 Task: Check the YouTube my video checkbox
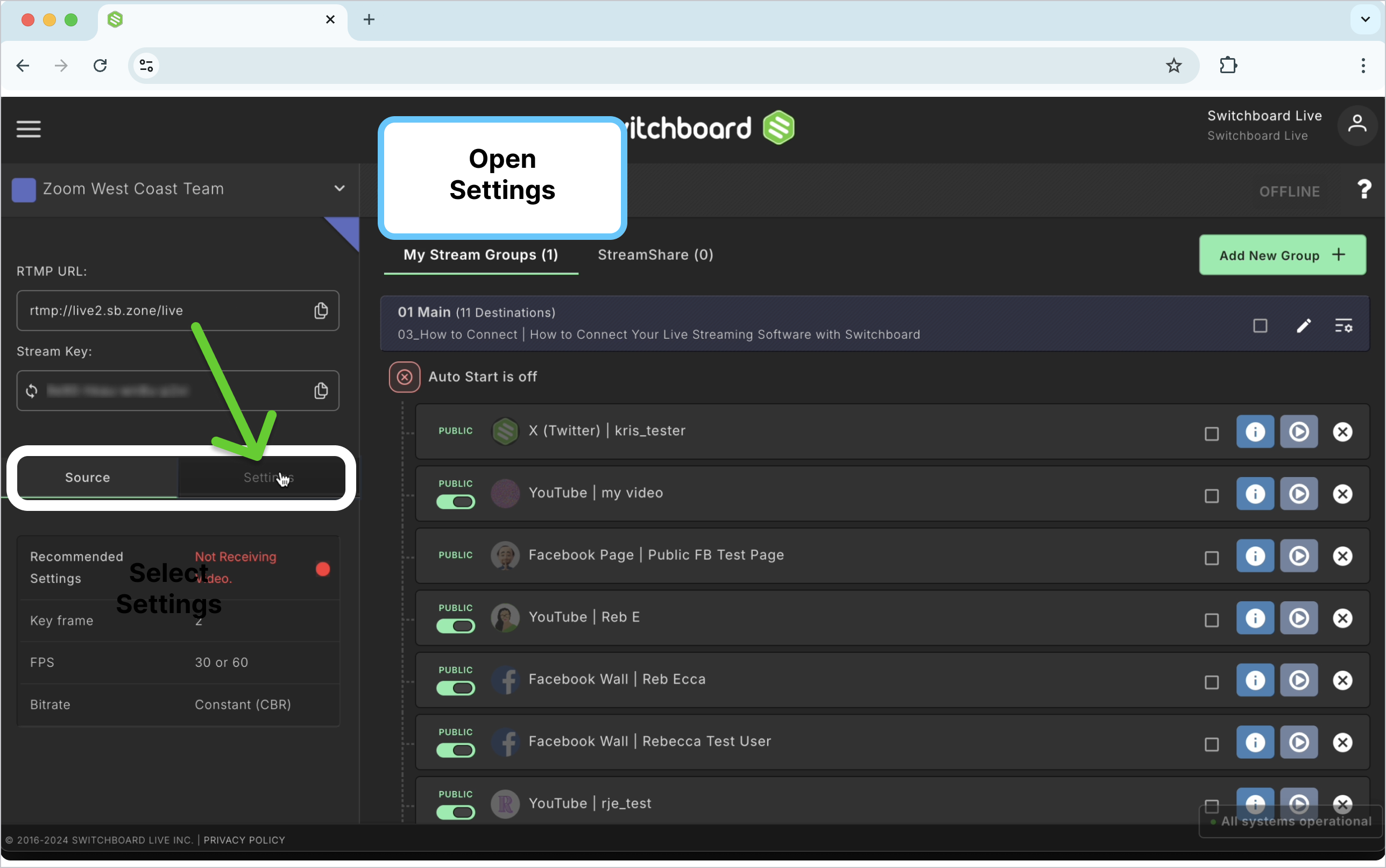(1212, 496)
